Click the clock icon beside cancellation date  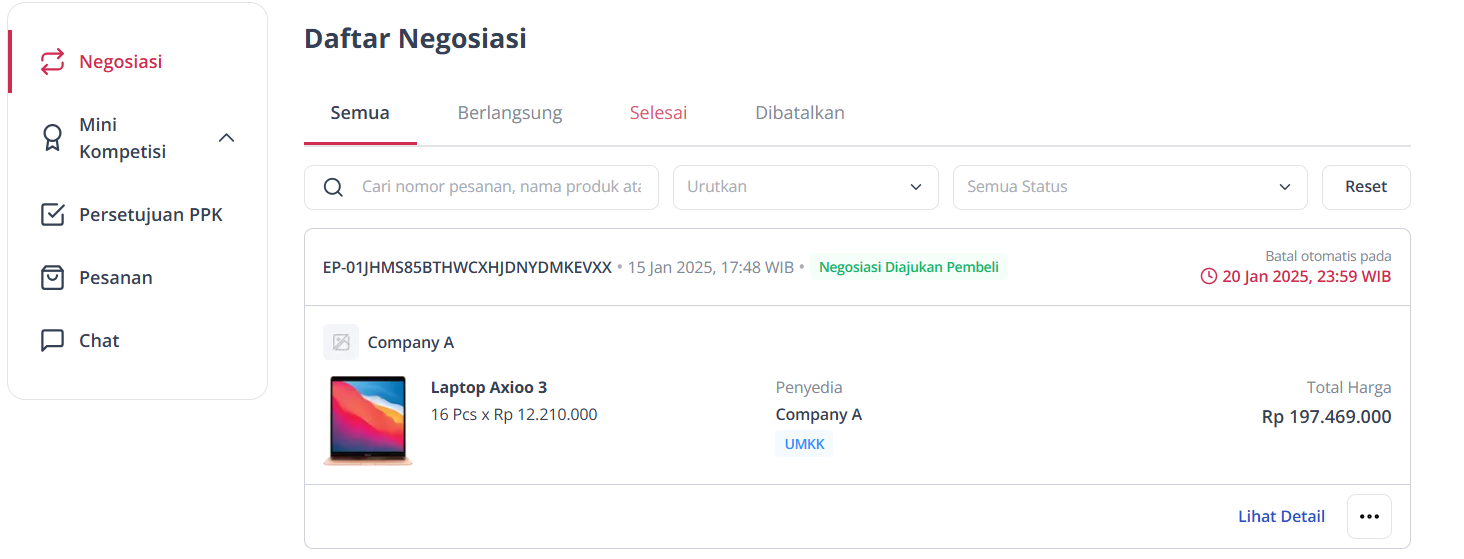click(x=1209, y=277)
